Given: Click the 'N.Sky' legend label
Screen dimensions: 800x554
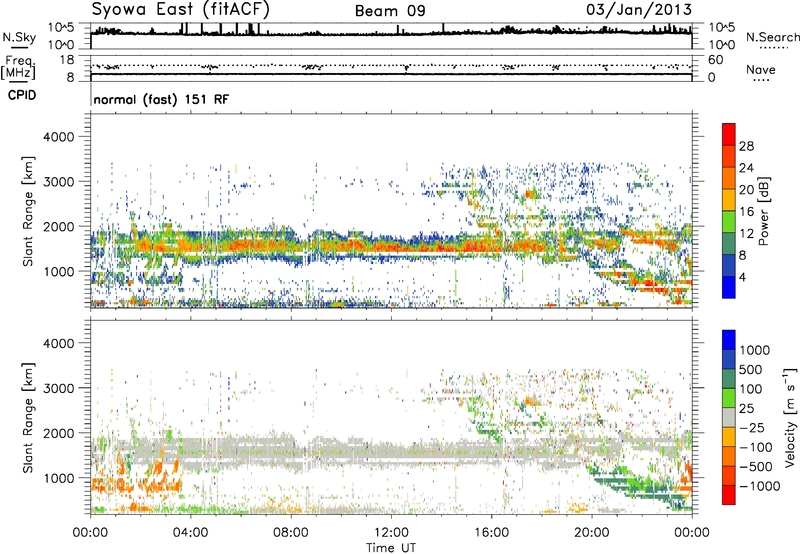Looking at the screenshot, I should pyautogui.click(x=19, y=37).
